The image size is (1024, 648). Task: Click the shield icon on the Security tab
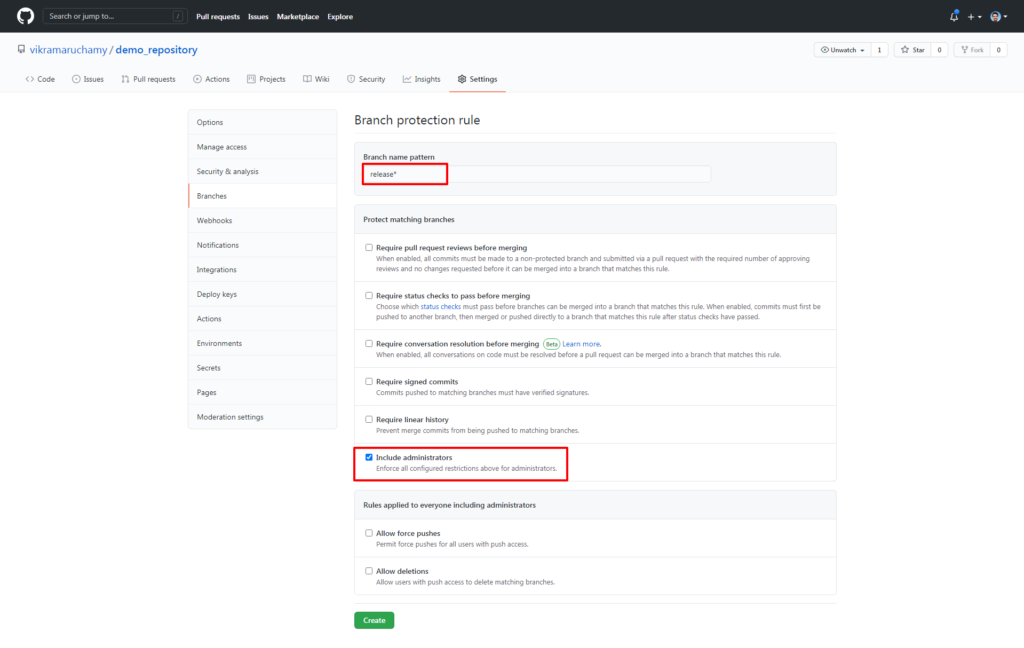pos(349,78)
